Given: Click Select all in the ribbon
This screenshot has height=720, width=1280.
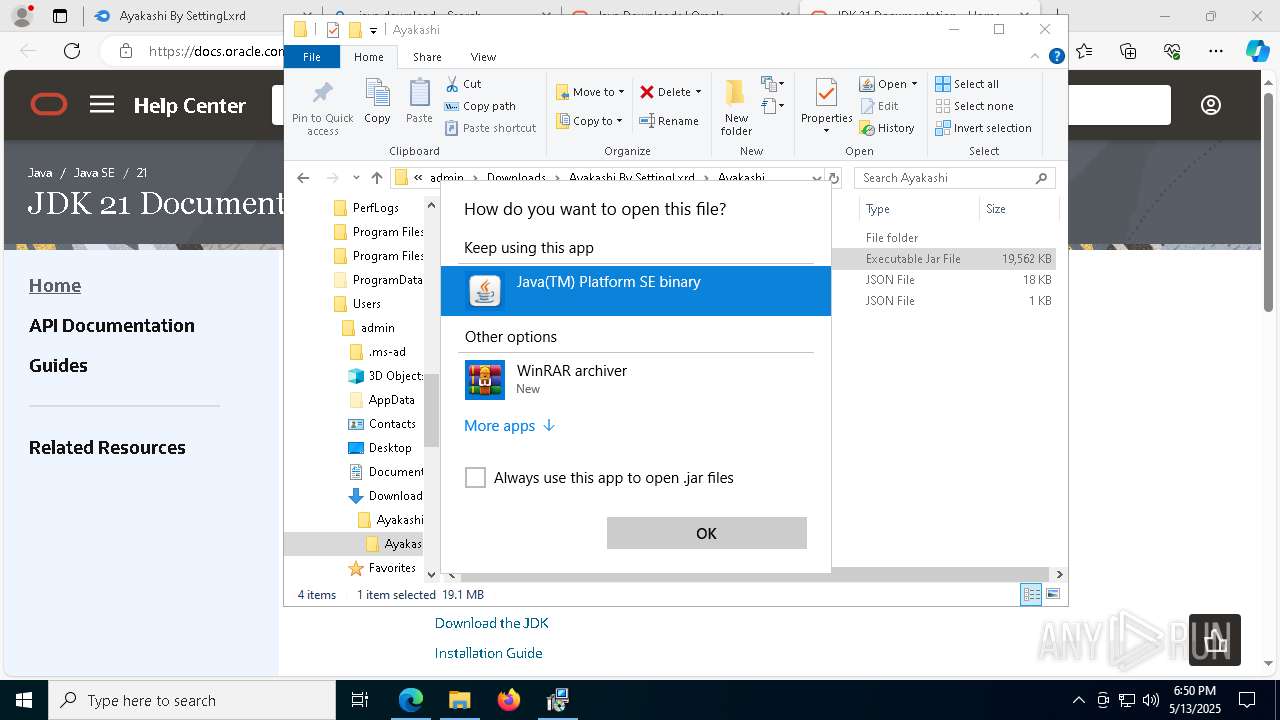Looking at the screenshot, I should 967,84.
